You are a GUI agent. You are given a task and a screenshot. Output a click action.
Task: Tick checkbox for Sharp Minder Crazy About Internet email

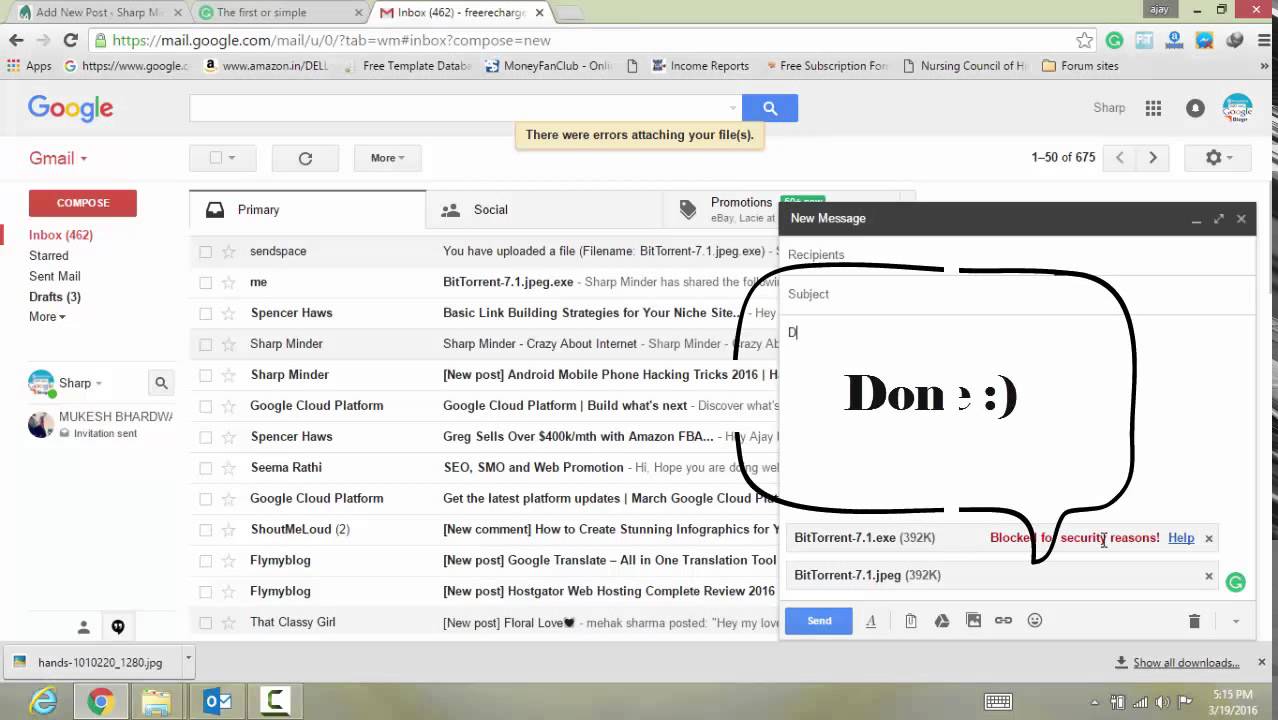click(x=205, y=344)
